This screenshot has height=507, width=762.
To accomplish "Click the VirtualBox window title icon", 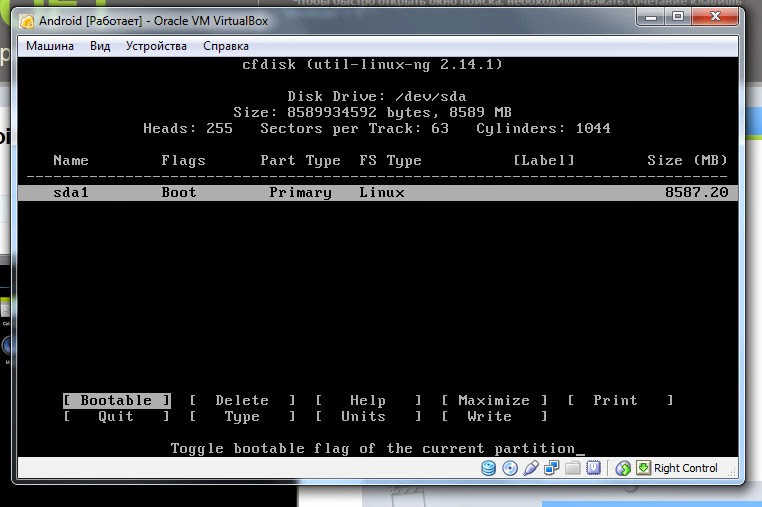I will (27, 21).
